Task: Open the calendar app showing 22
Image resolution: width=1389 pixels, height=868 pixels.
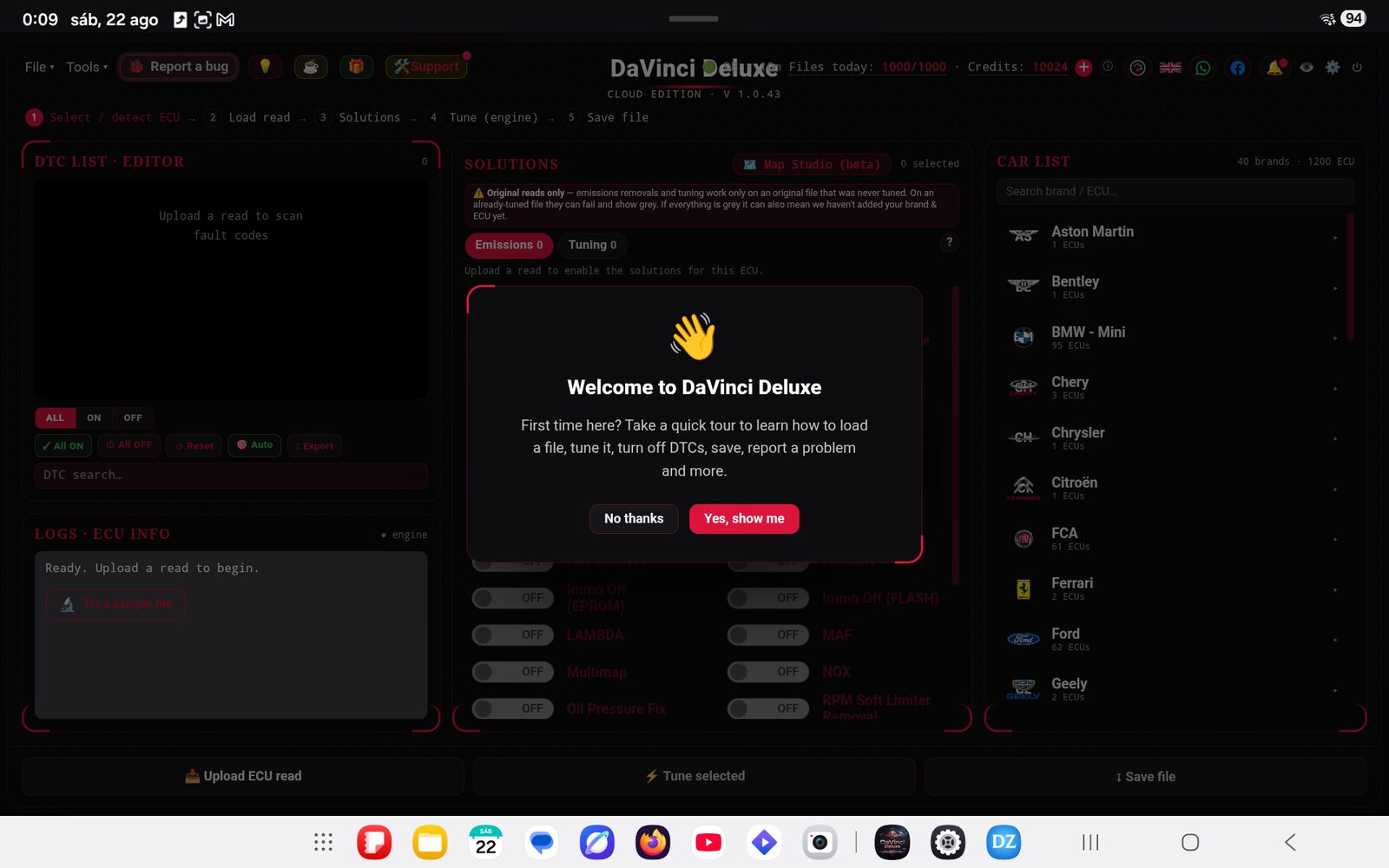Action: pyautogui.click(x=486, y=842)
